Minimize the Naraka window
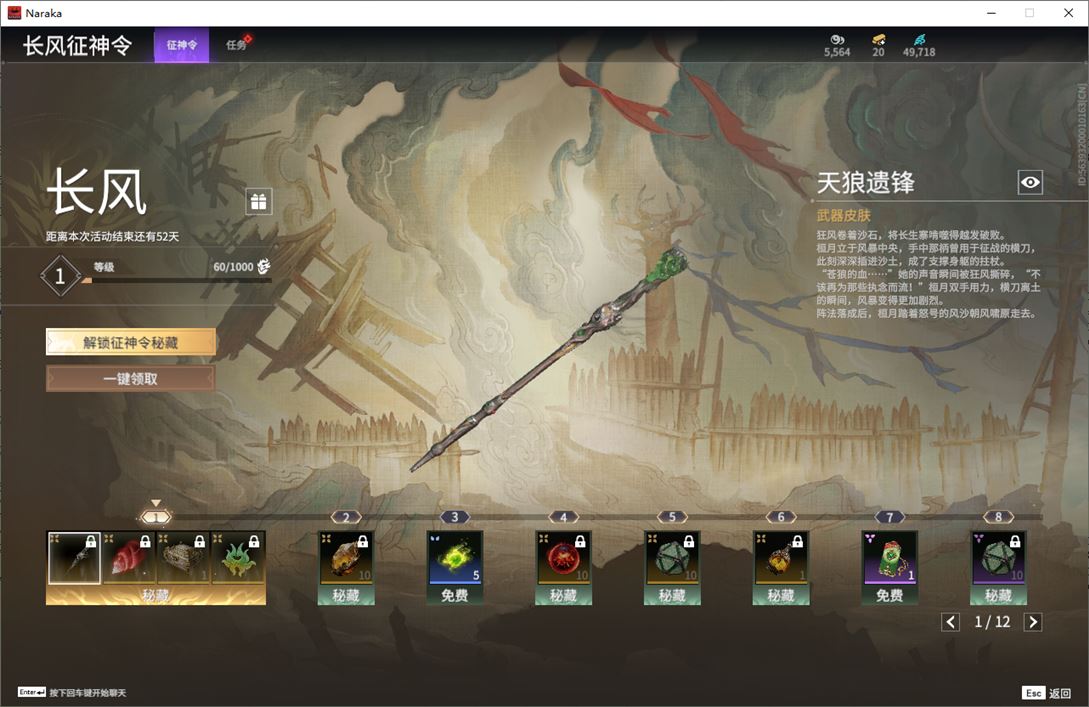Image resolution: width=1089 pixels, height=707 pixels. click(x=991, y=13)
